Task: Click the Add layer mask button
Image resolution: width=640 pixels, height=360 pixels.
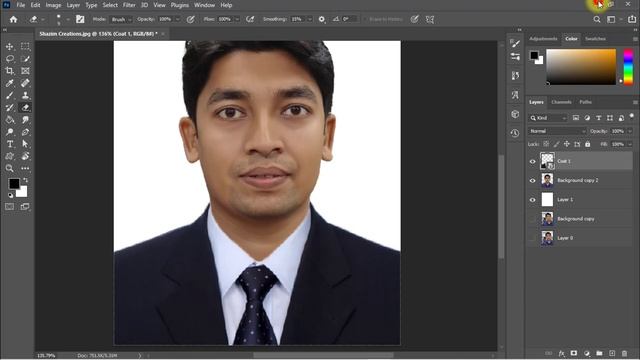Action: (x=574, y=353)
